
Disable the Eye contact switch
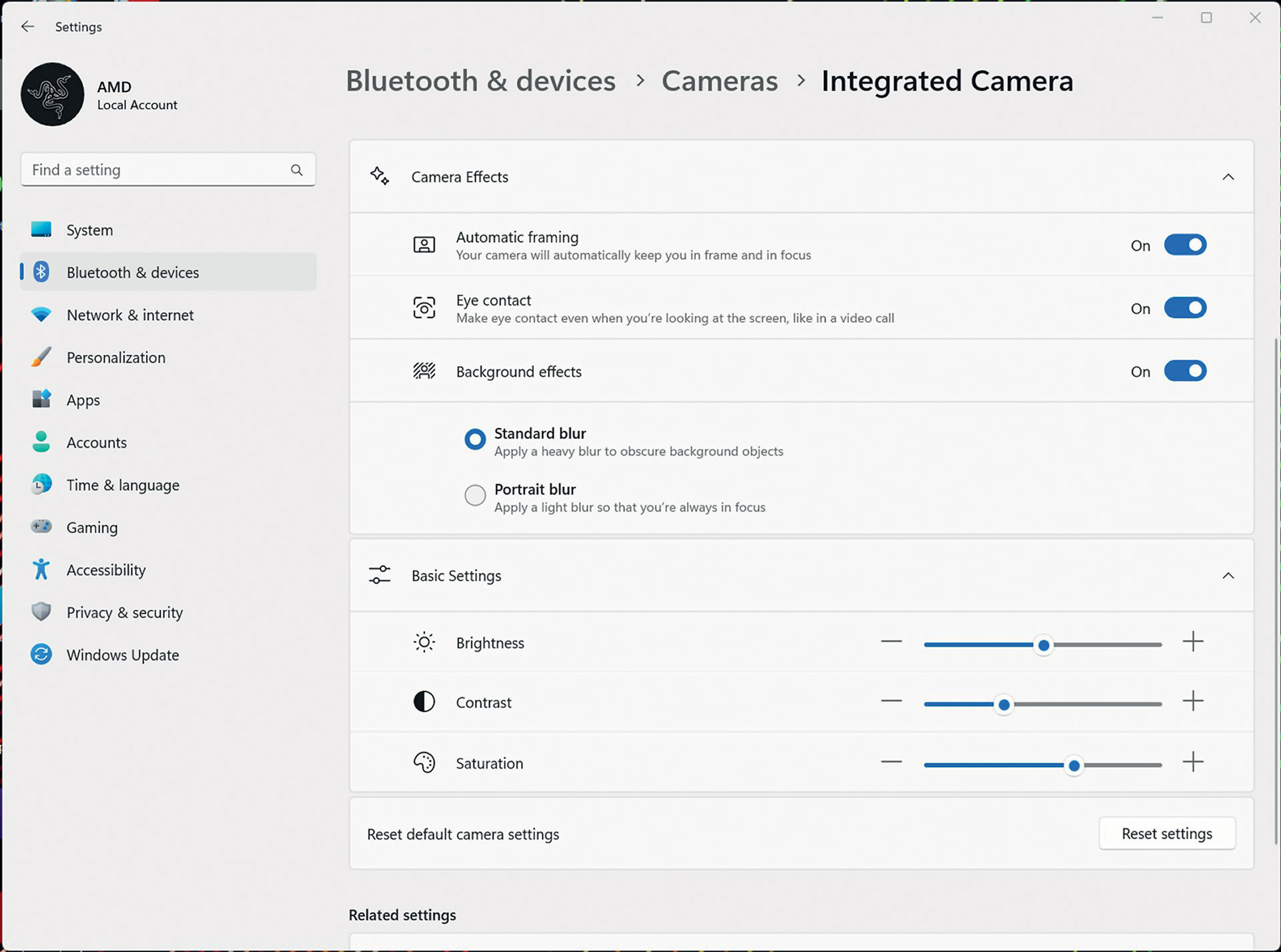click(1185, 308)
